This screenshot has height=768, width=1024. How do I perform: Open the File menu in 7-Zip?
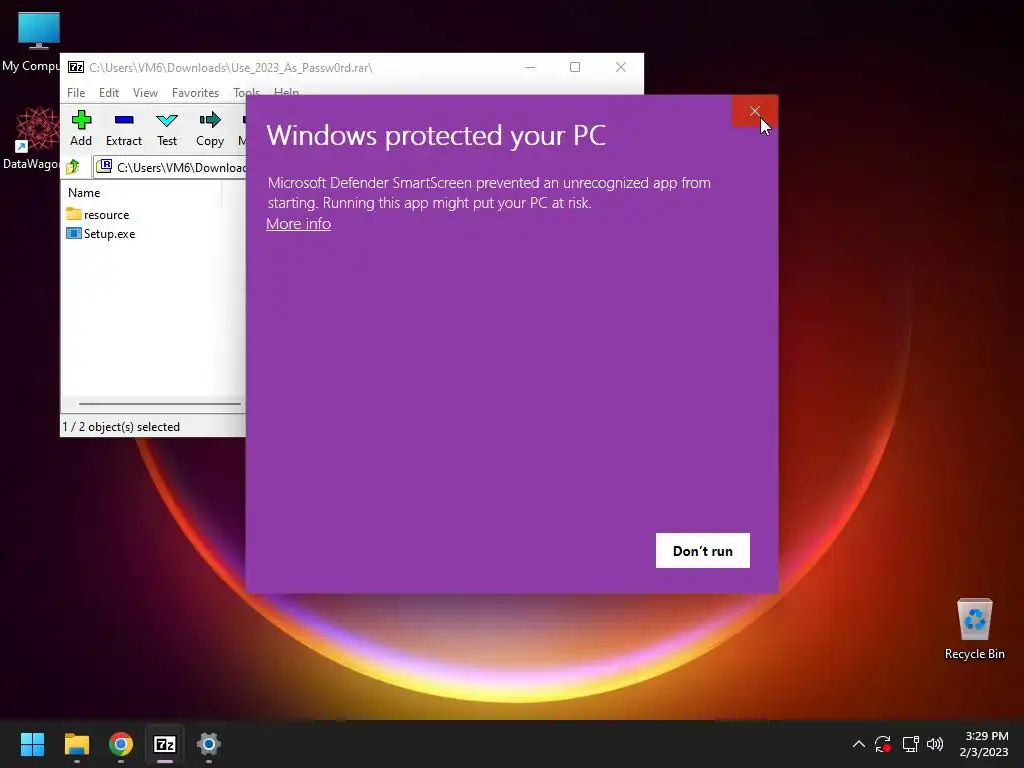point(76,93)
